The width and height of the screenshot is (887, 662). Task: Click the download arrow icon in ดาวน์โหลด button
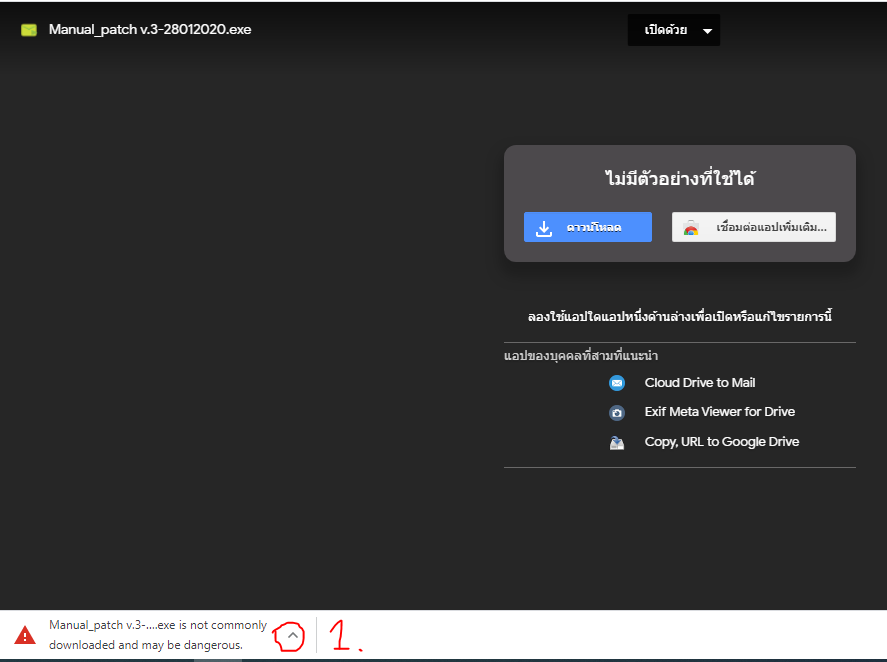point(544,228)
